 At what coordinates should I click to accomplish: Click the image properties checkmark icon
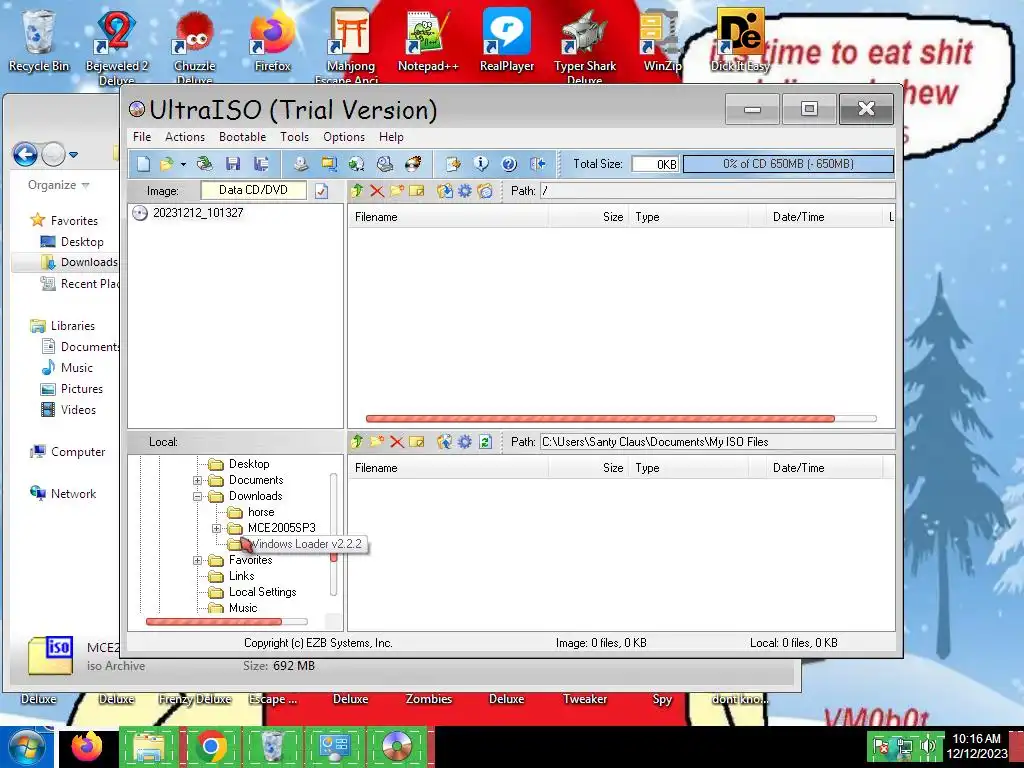321,191
